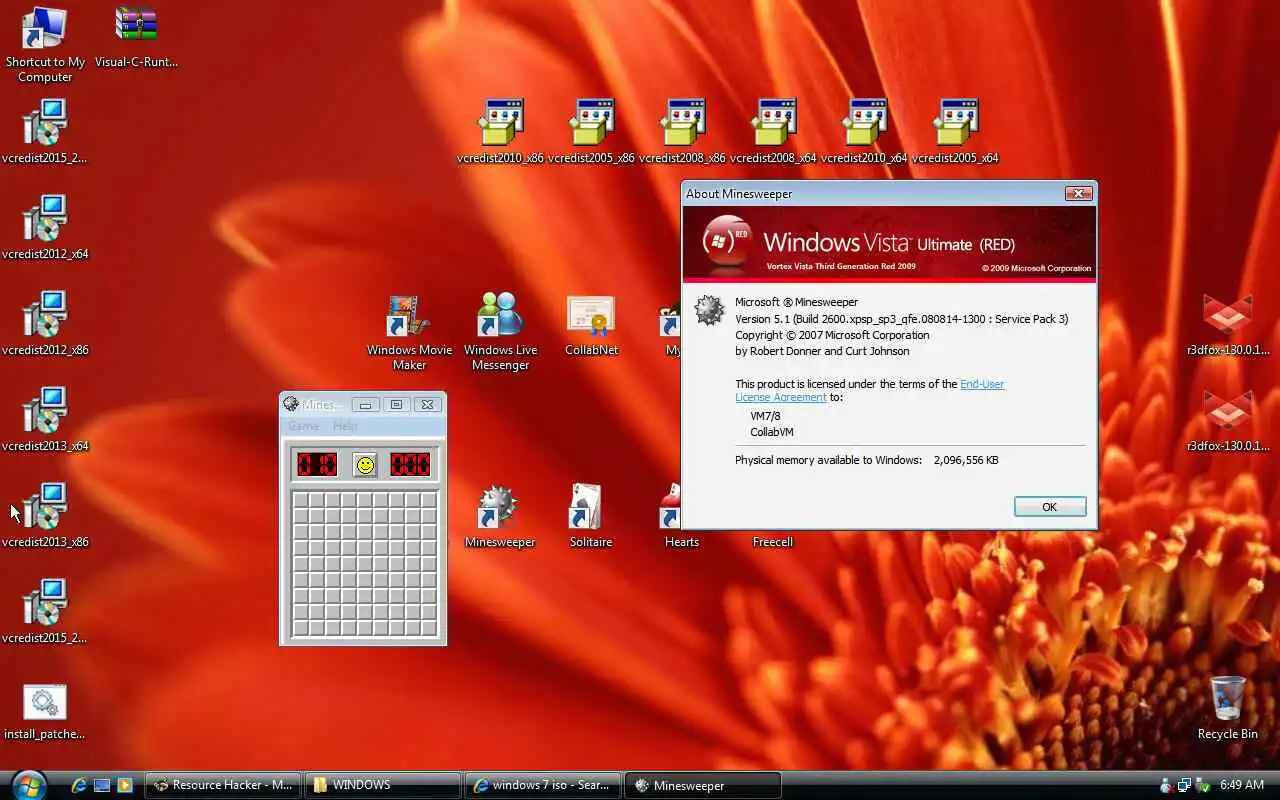This screenshot has width=1280, height=800.
Task: Select the vcredist2013_x86 desktop icon
Action: point(45,516)
